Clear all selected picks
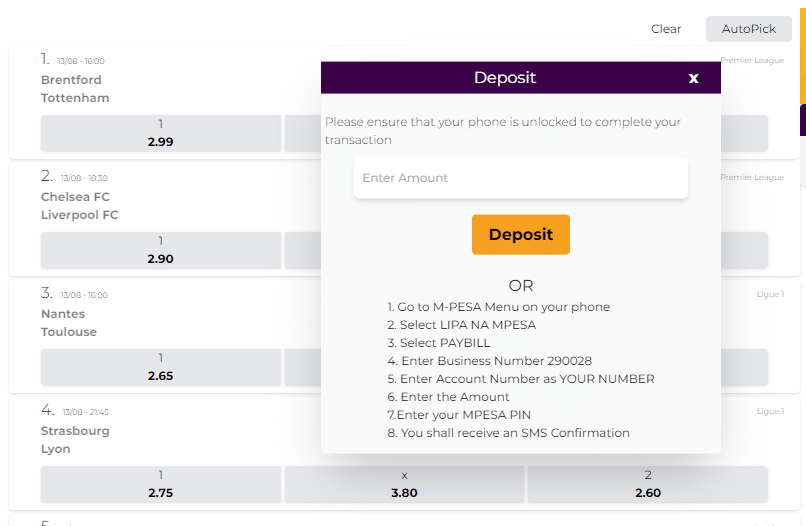The image size is (806, 526). 666,29
